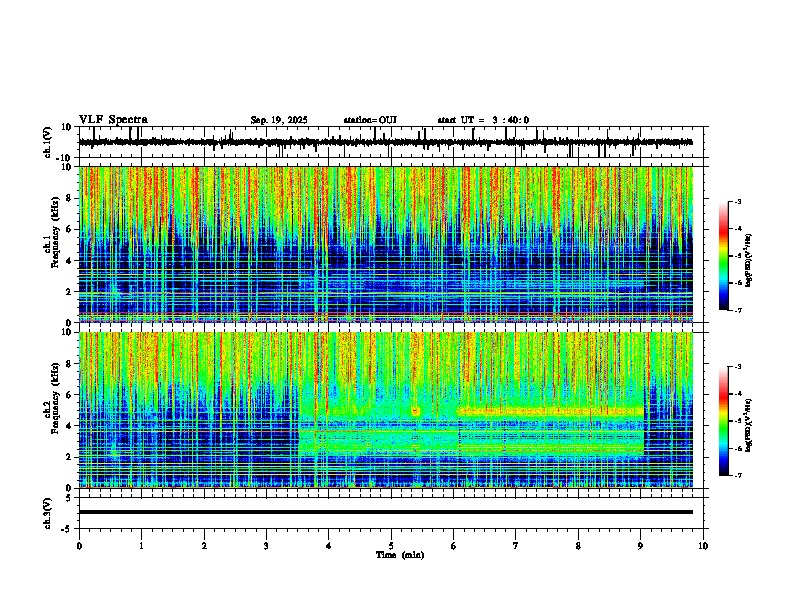The height and width of the screenshot is (612, 792).
Task: Click the "8" kHz tick label on ch.1 spectrogram
Action: tap(69, 198)
